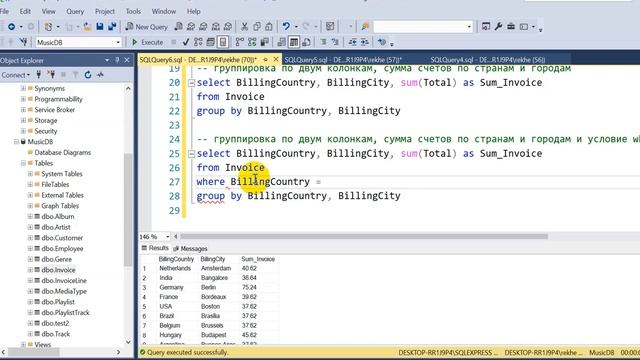Switch output to Results to Grid
Screen dimensions: 640x360
click(x=294, y=42)
